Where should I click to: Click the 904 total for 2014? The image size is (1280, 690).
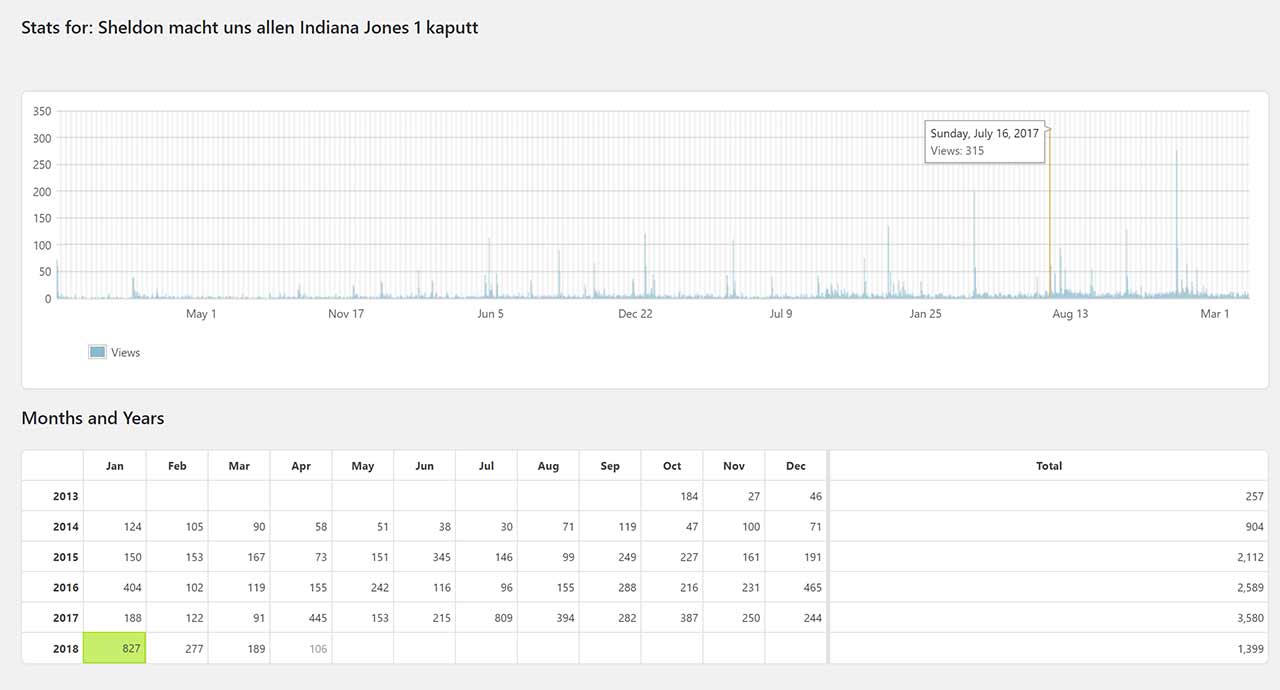click(1049, 527)
